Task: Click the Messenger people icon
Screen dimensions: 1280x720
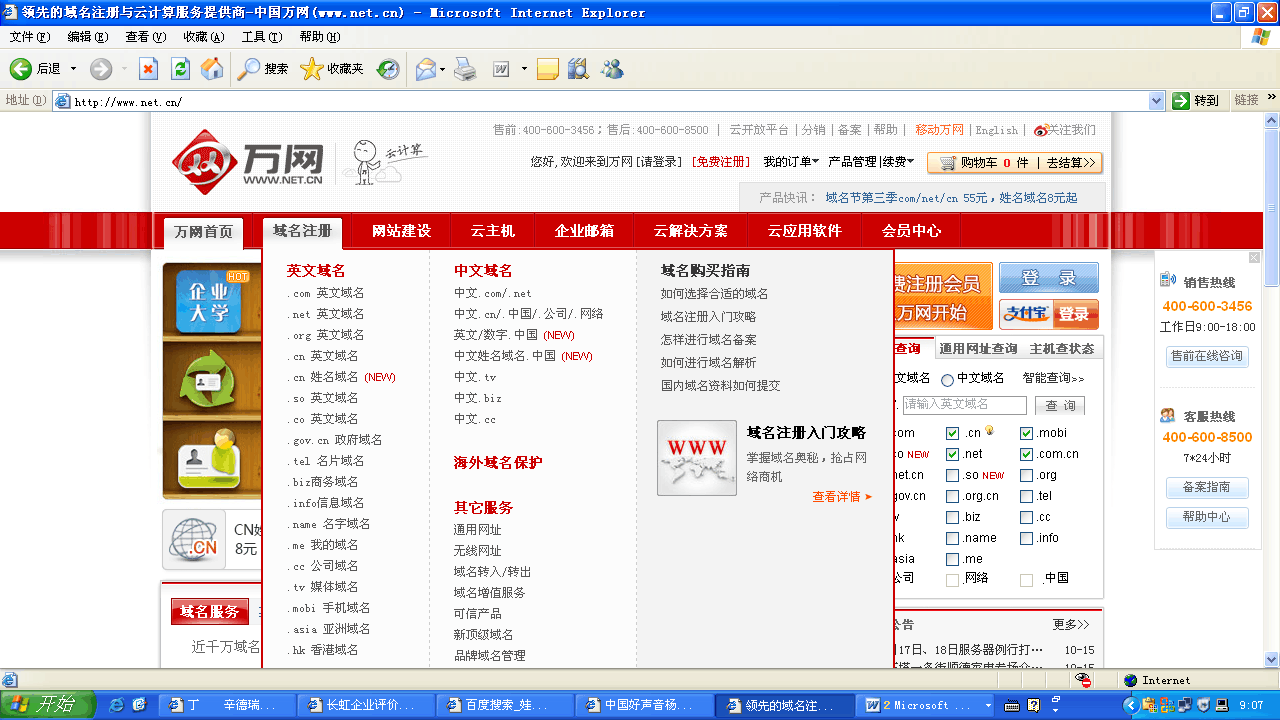Action: (611, 69)
